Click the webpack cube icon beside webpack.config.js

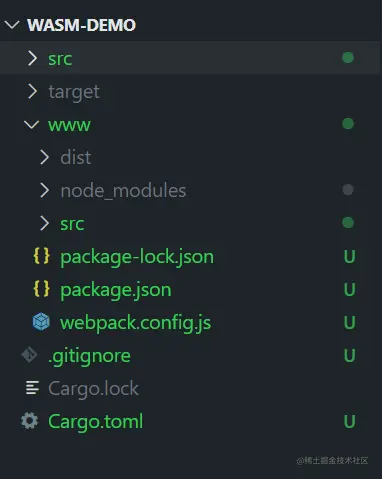click(x=41, y=322)
